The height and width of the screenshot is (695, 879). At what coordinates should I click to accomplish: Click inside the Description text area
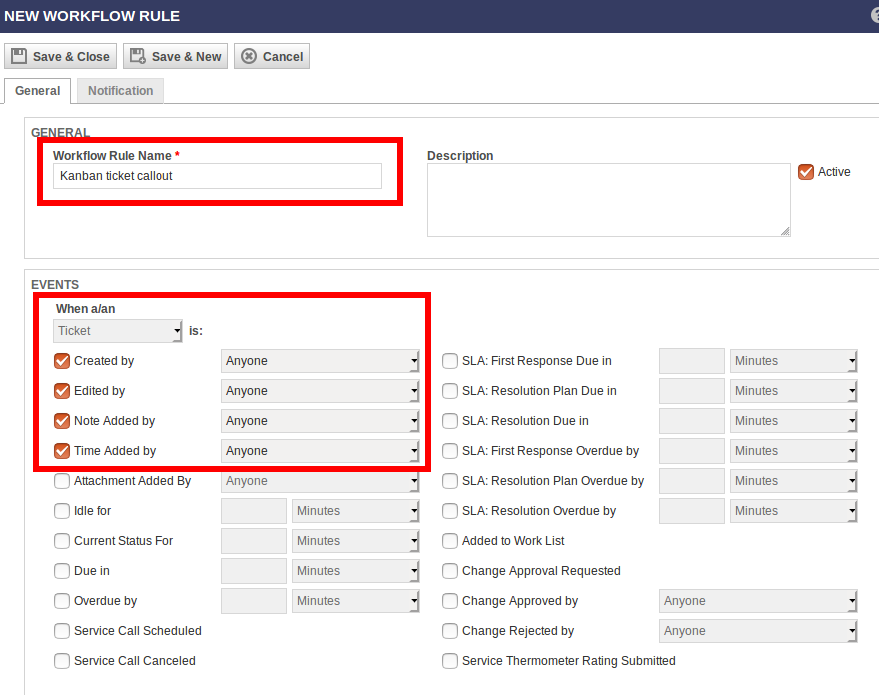click(609, 200)
